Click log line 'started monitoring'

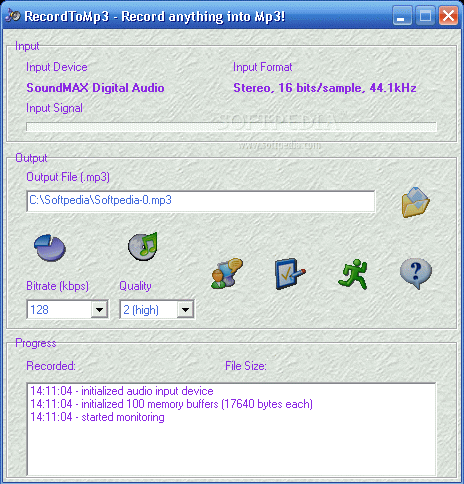97,417
